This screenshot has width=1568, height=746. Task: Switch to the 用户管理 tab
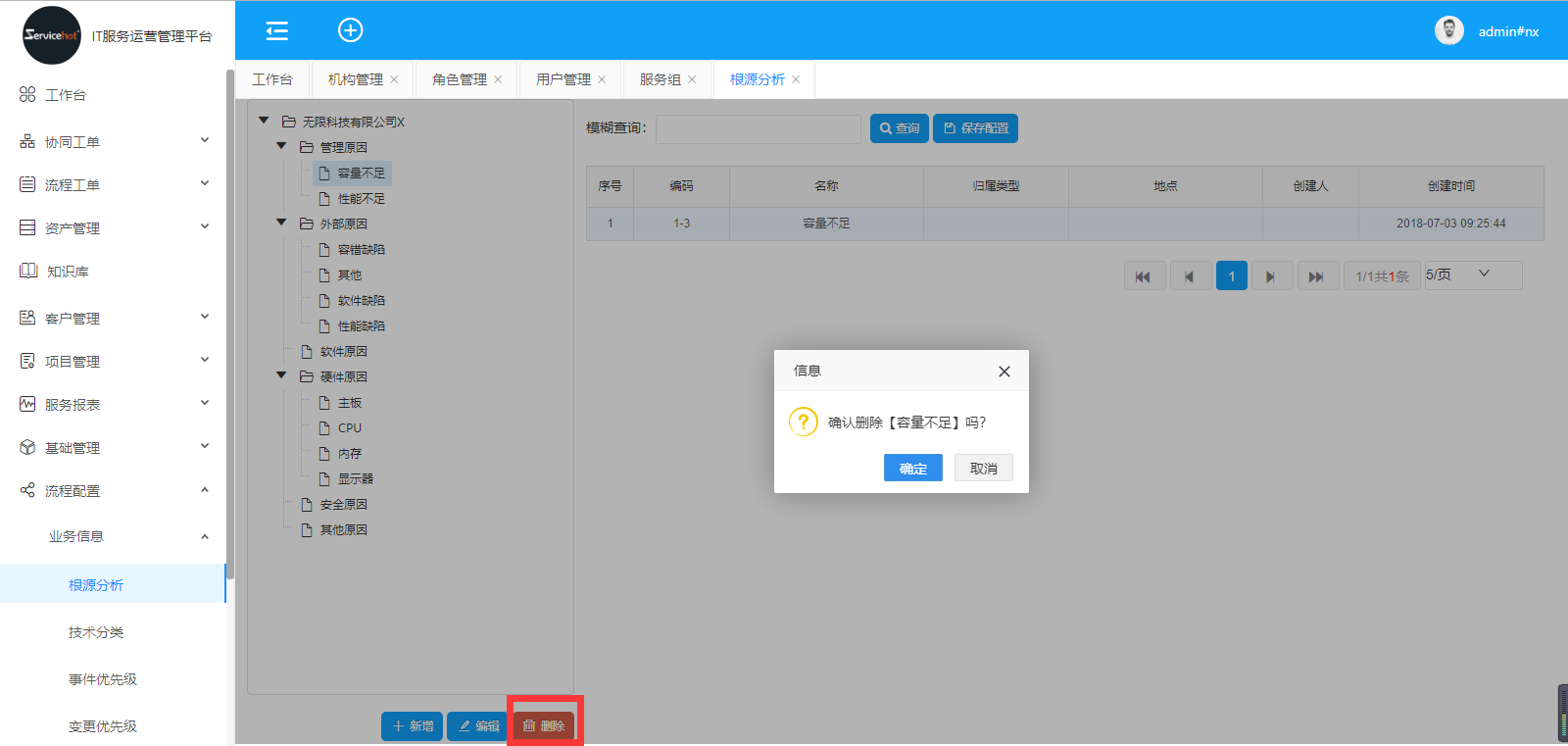563,80
